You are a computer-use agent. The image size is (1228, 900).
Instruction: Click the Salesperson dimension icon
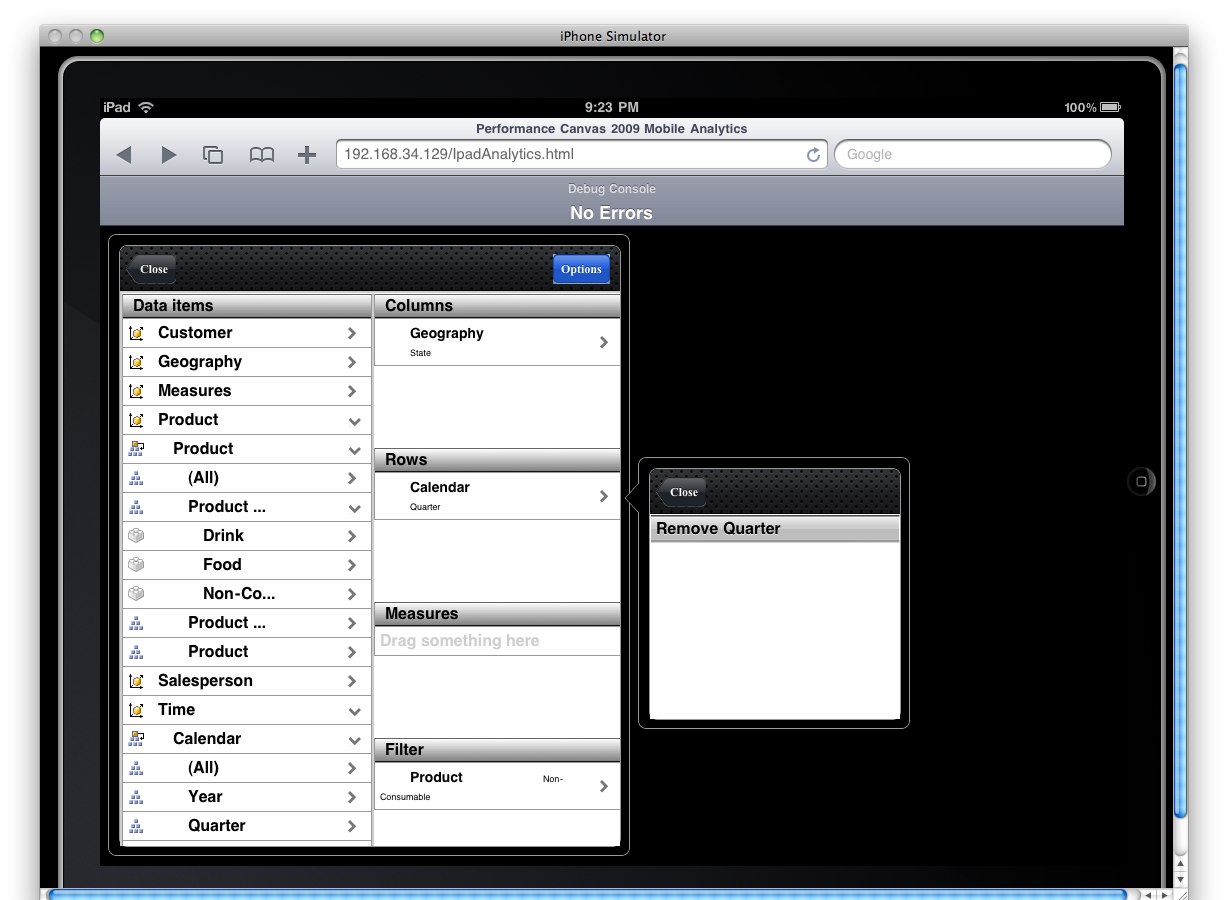(x=136, y=681)
